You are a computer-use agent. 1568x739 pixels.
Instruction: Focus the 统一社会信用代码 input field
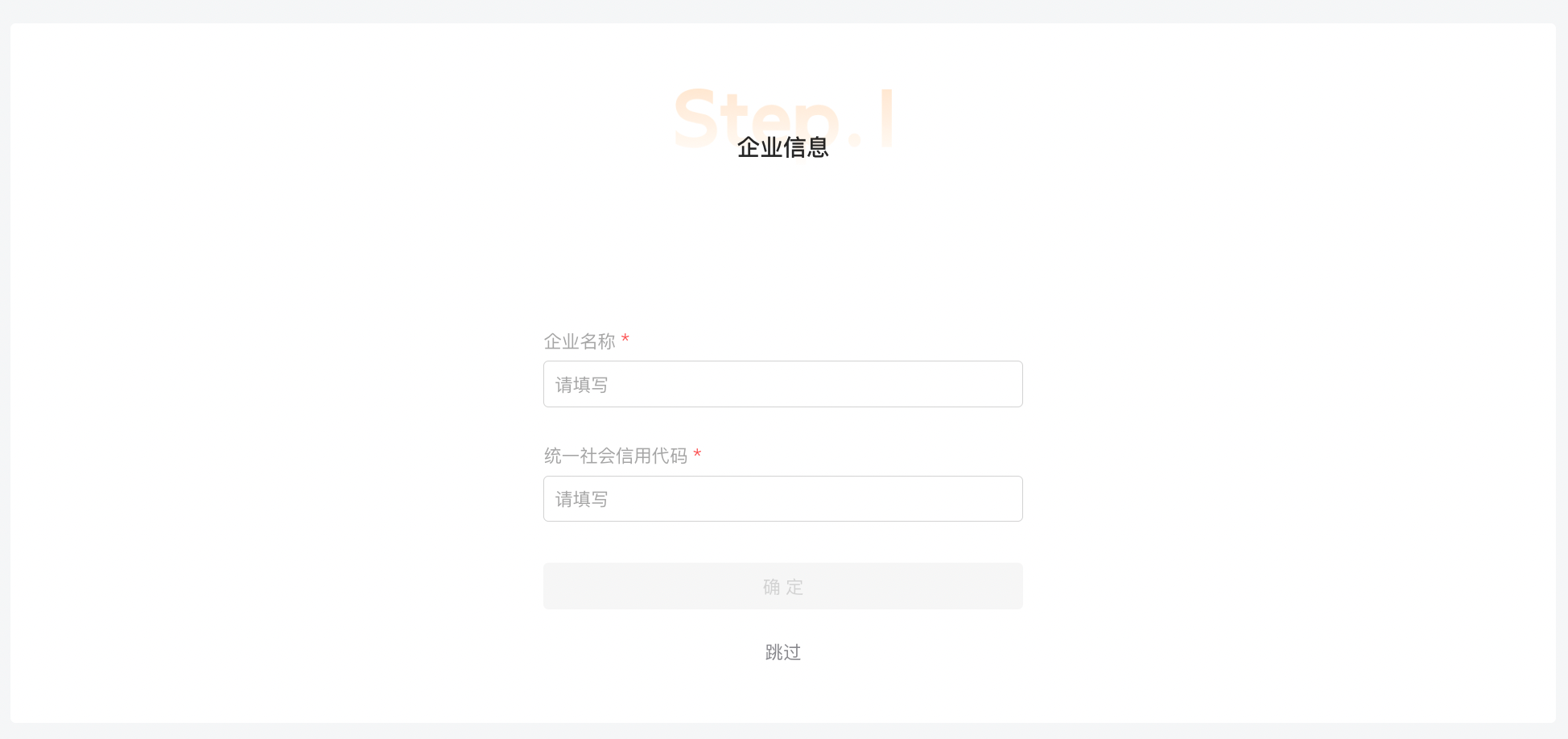782,499
